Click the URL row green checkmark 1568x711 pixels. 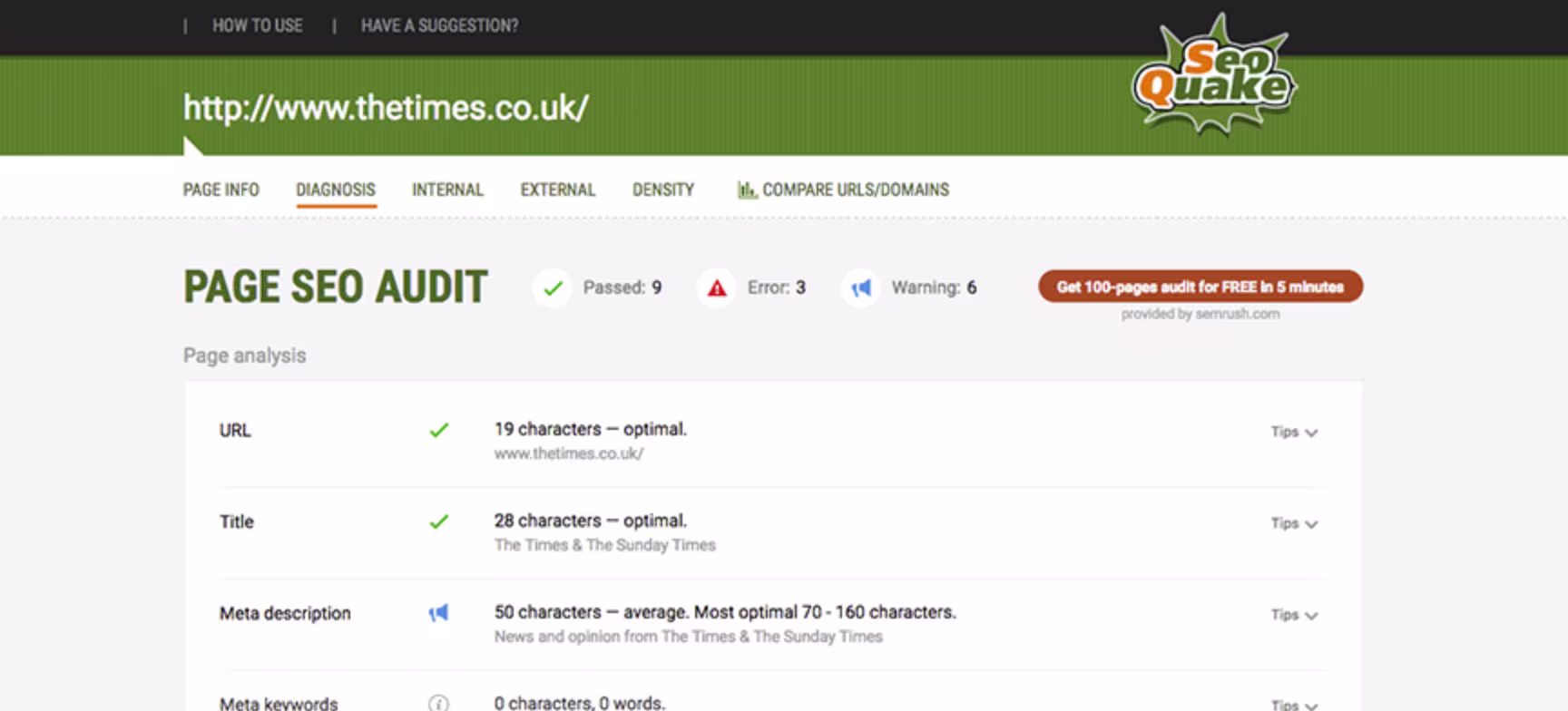[x=439, y=430]
